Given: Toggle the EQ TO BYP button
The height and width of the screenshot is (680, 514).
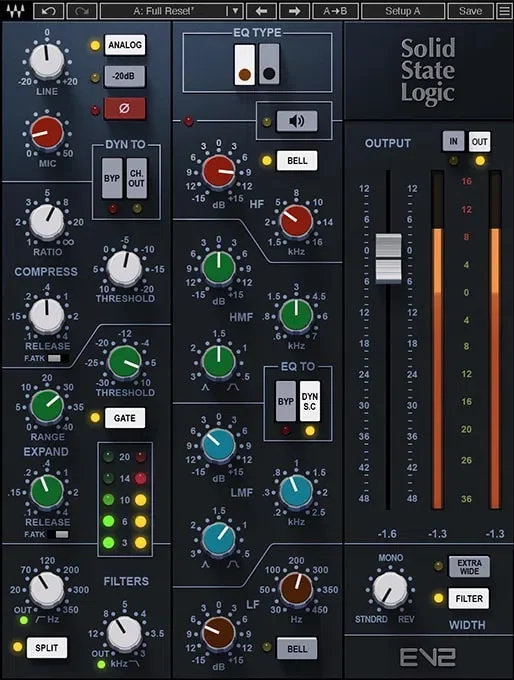Looking at the screenshot, I should tap(286, 401).
